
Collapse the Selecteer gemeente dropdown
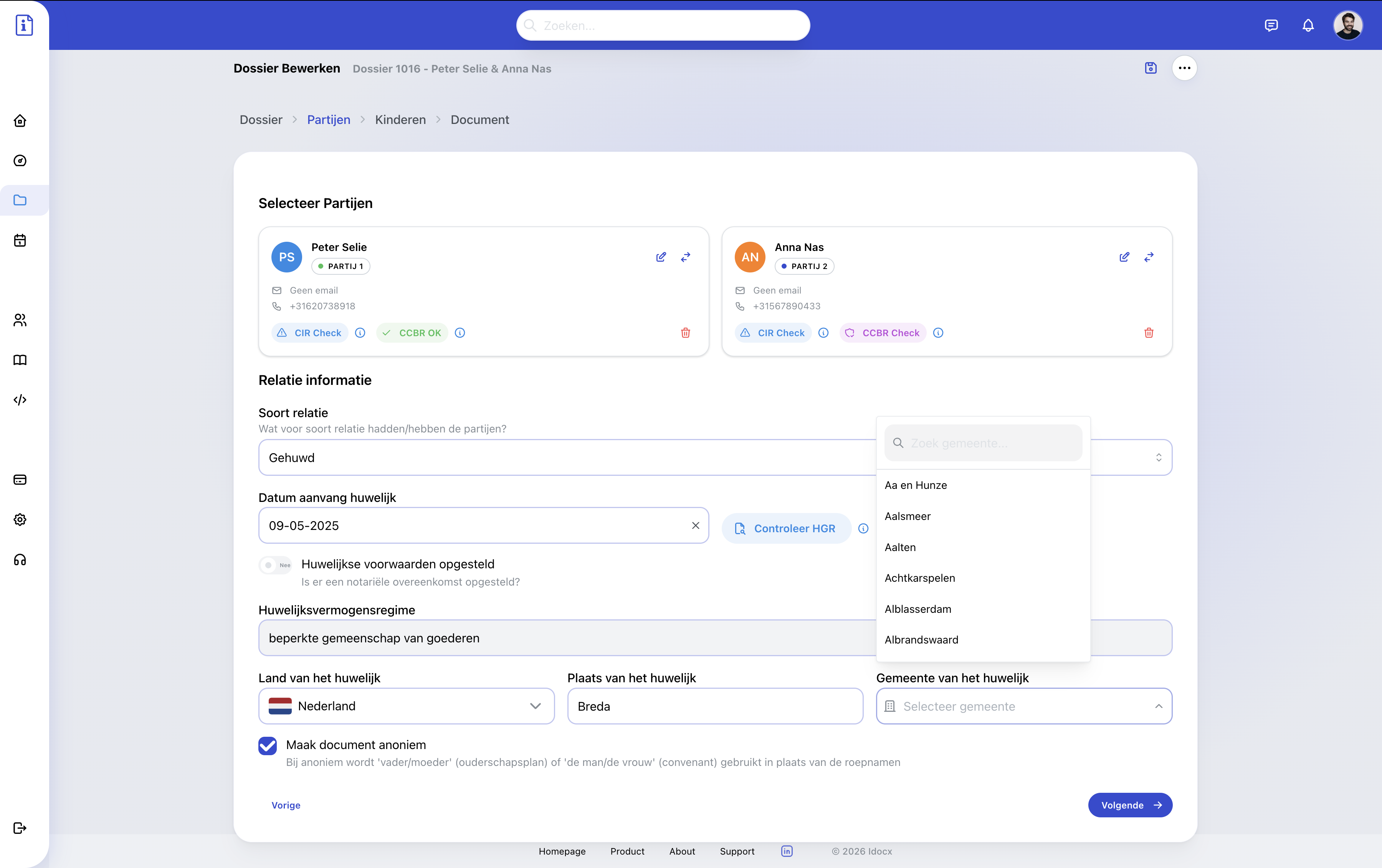[x=1158, y=706]
